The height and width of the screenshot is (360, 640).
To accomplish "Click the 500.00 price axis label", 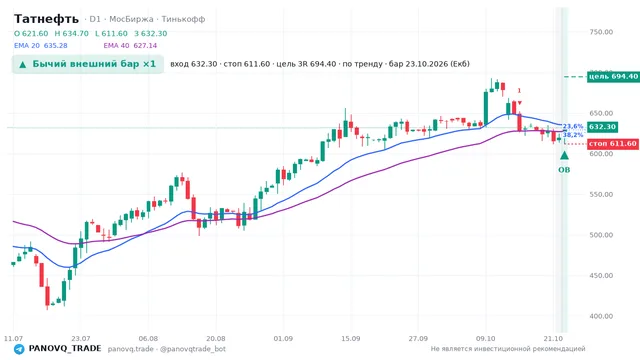I will pyautogui.click(x=601, y=235).
